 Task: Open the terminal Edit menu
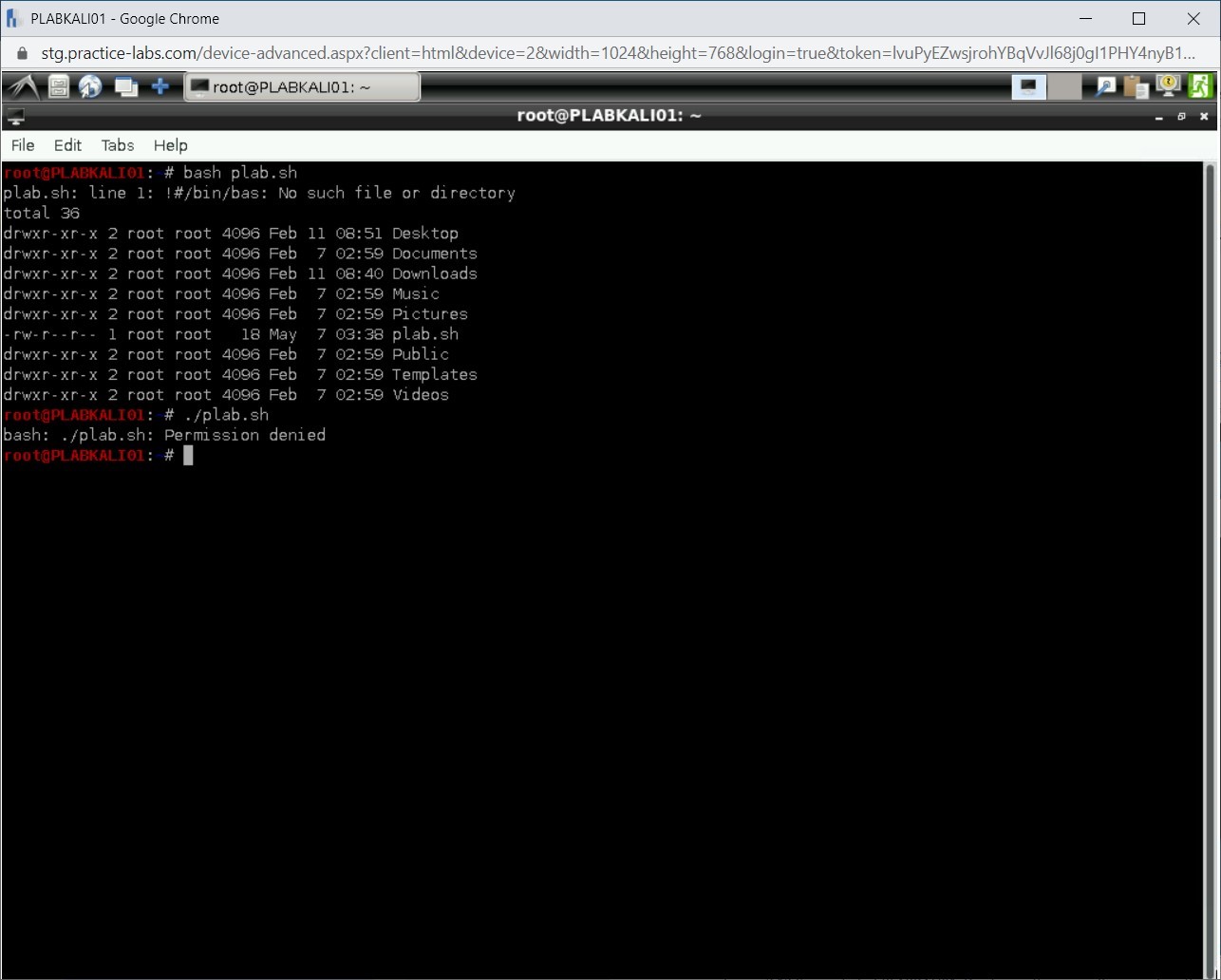click(x=67, y=145)
